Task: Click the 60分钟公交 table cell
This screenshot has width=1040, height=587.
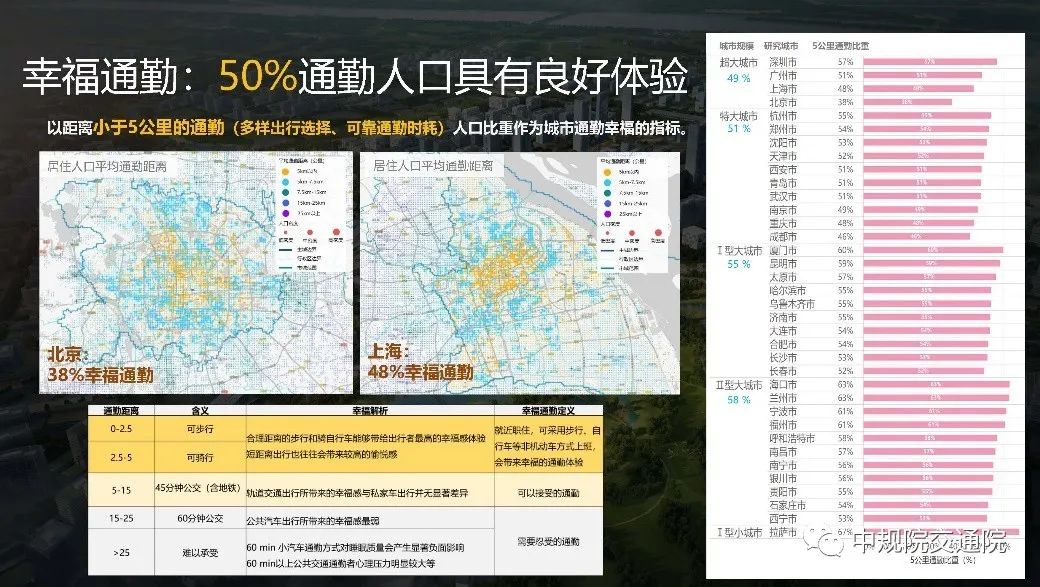Action: pos(200,518)
